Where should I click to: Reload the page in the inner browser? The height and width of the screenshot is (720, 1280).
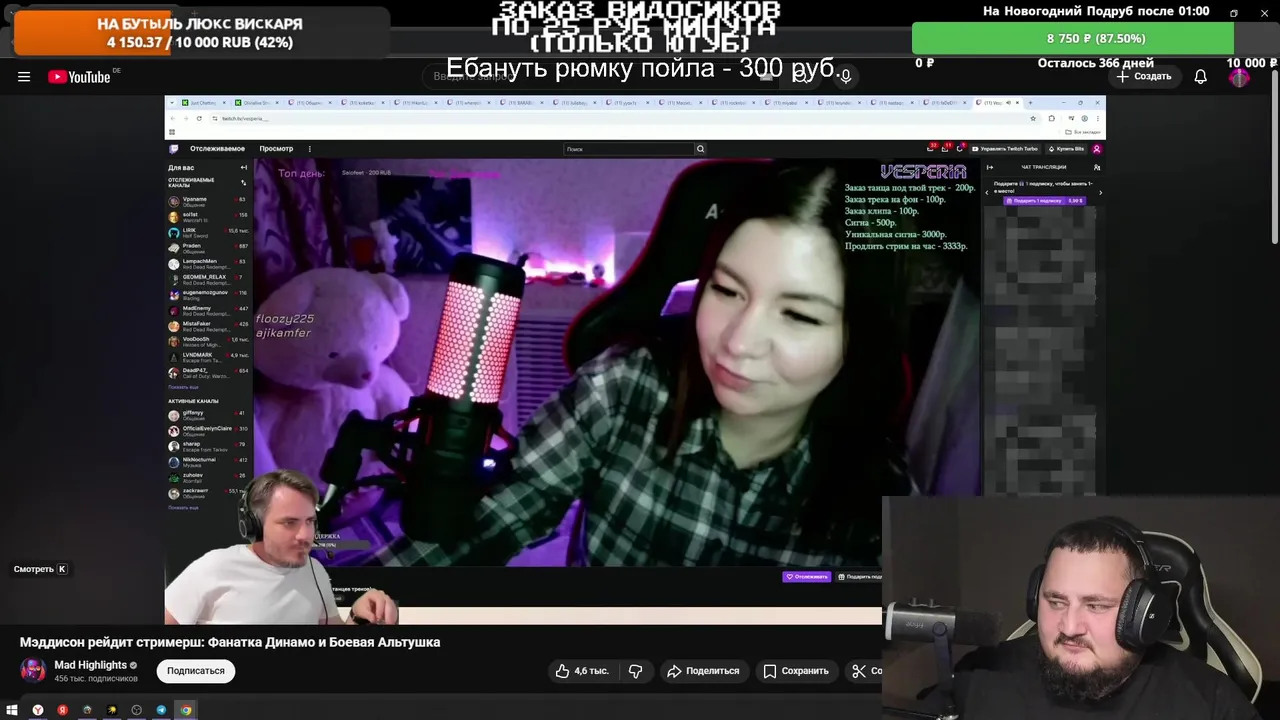pyautogui.click(x=199, y=118)
